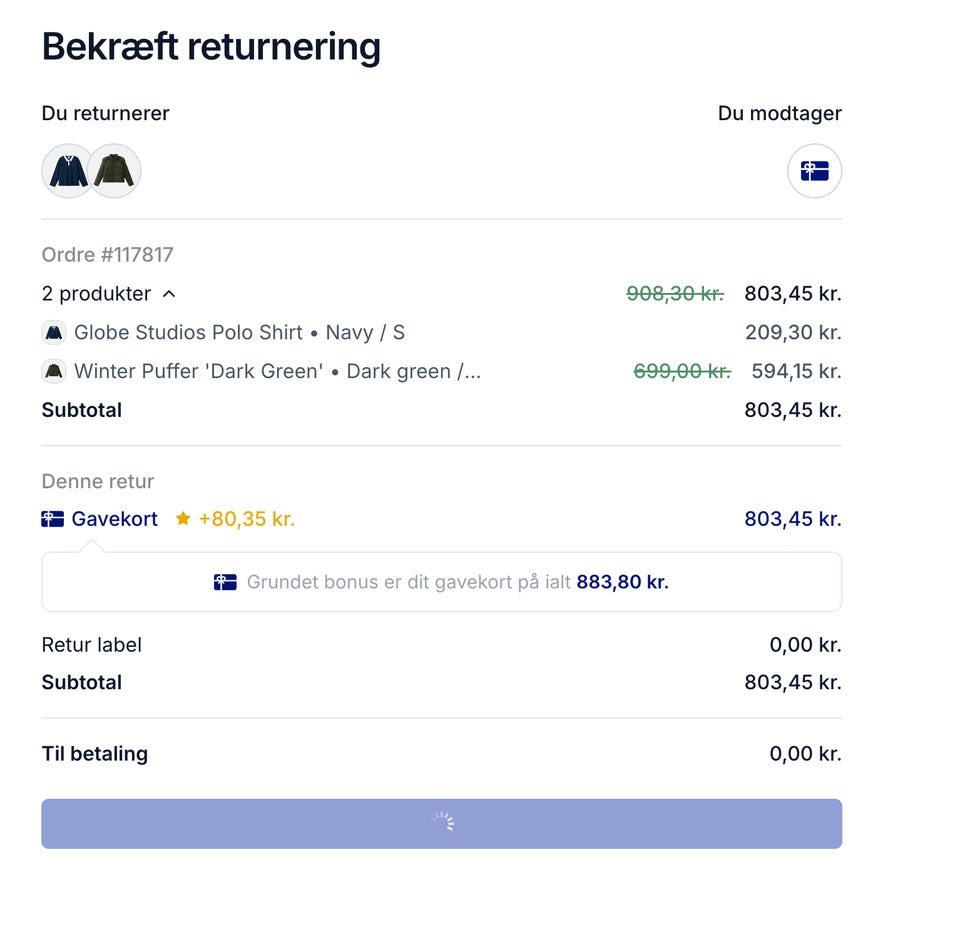Select the Gavekort refund option

(x=114, y=519)
